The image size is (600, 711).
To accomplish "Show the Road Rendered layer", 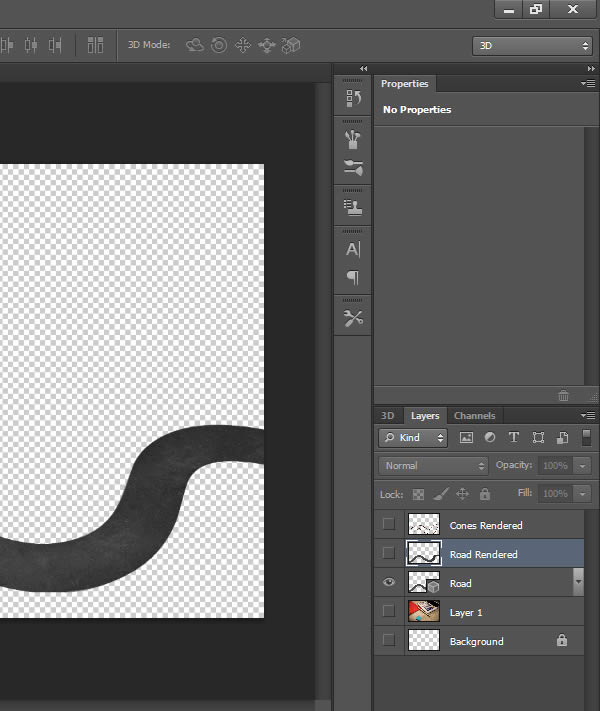I will pyautogui.click(x=389, y=553).
